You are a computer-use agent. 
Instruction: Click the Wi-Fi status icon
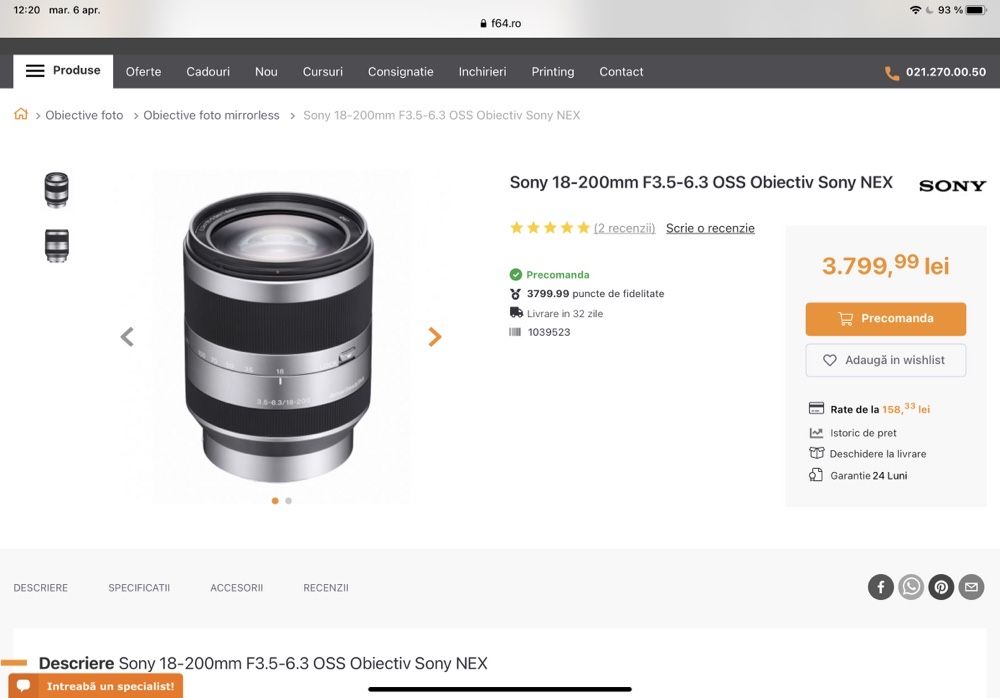click(915, 10)
